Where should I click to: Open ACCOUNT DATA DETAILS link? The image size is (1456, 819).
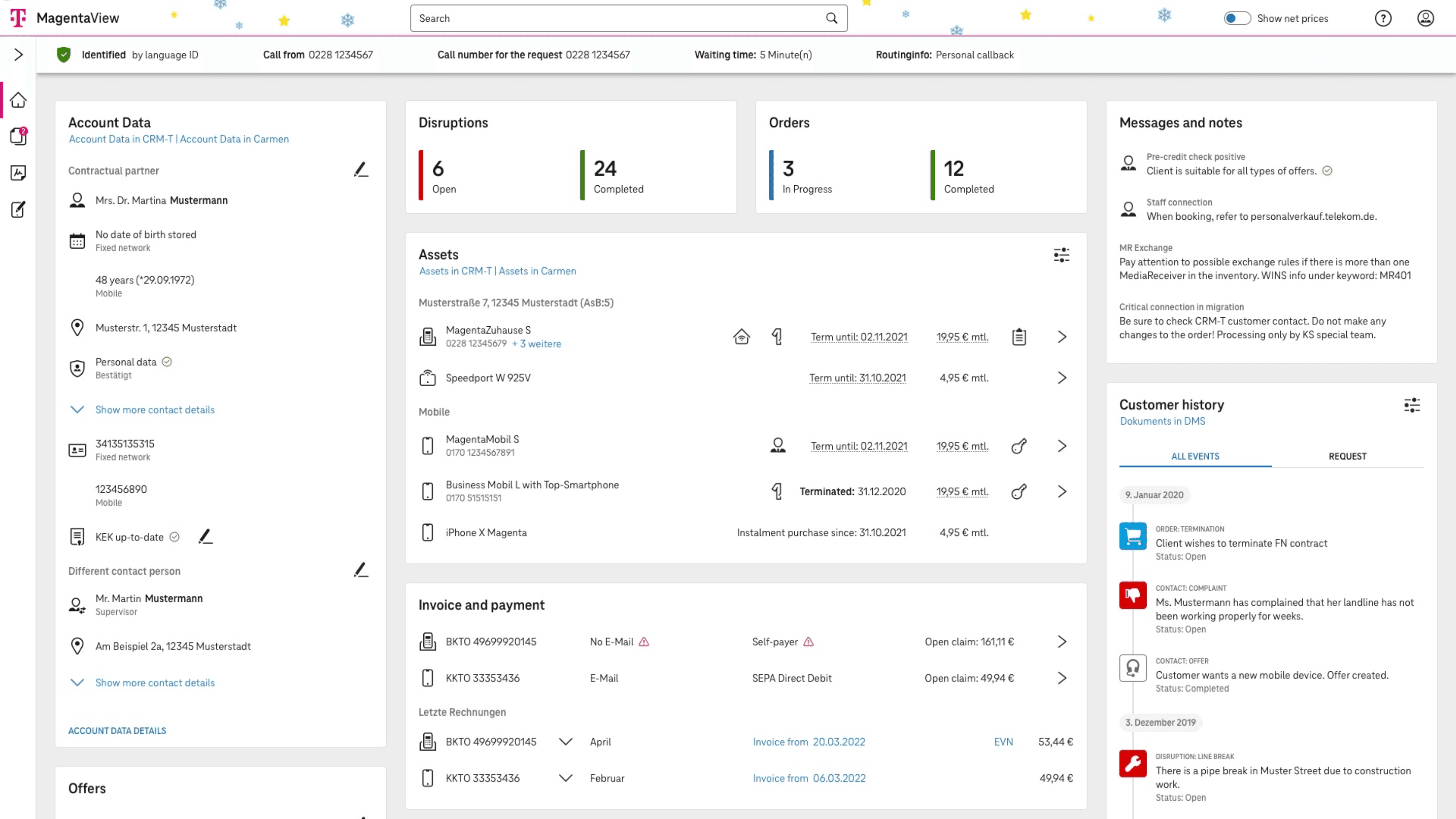(x=117, y=731)
